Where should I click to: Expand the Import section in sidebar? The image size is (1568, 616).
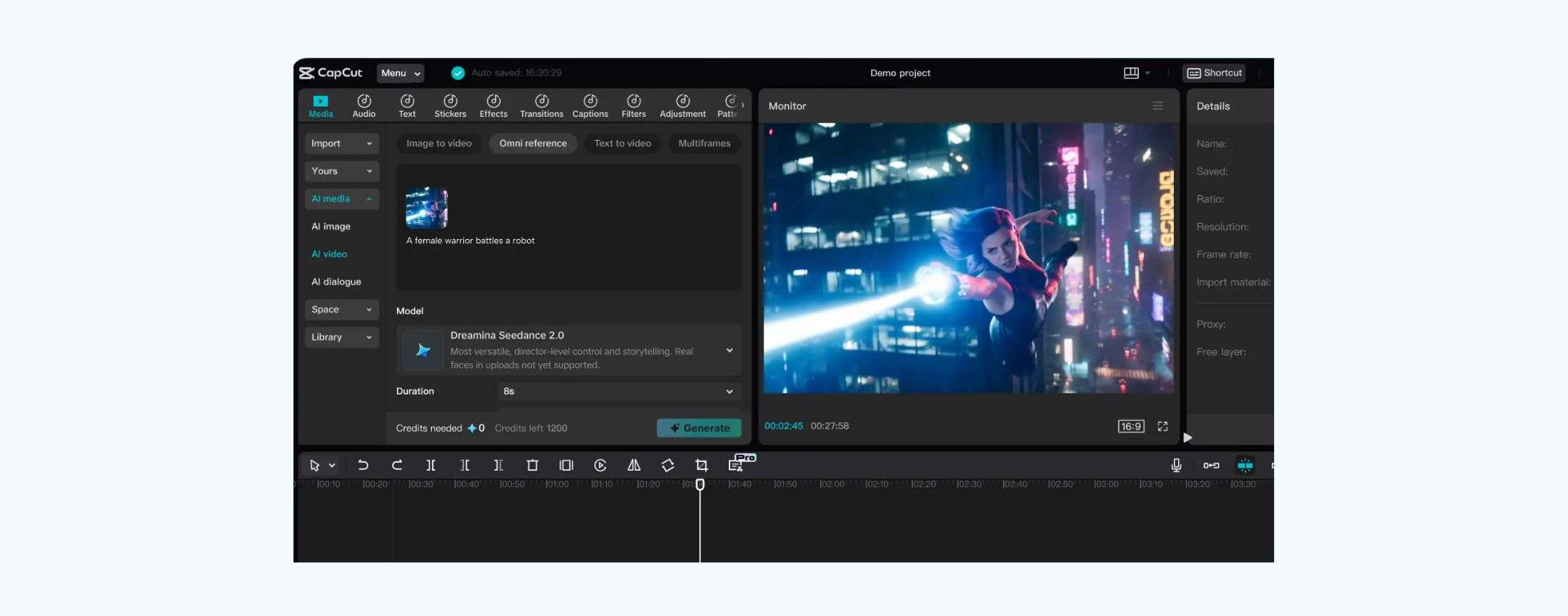341,144
